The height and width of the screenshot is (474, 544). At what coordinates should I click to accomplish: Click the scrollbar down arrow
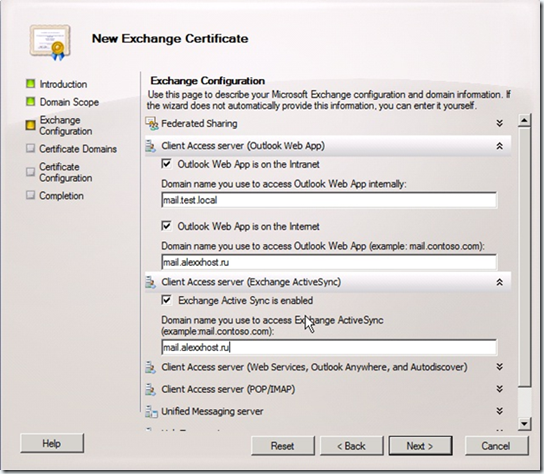pos(524,424)
